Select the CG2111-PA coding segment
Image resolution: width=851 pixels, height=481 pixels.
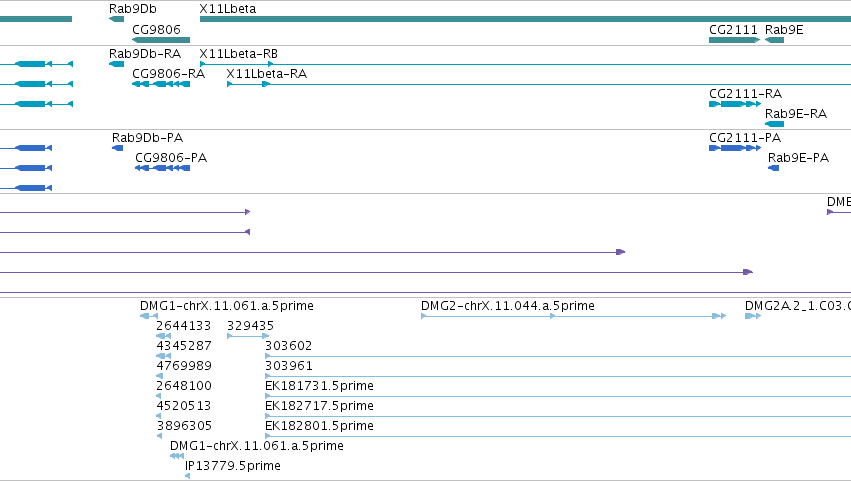click(x=735, y=148)
